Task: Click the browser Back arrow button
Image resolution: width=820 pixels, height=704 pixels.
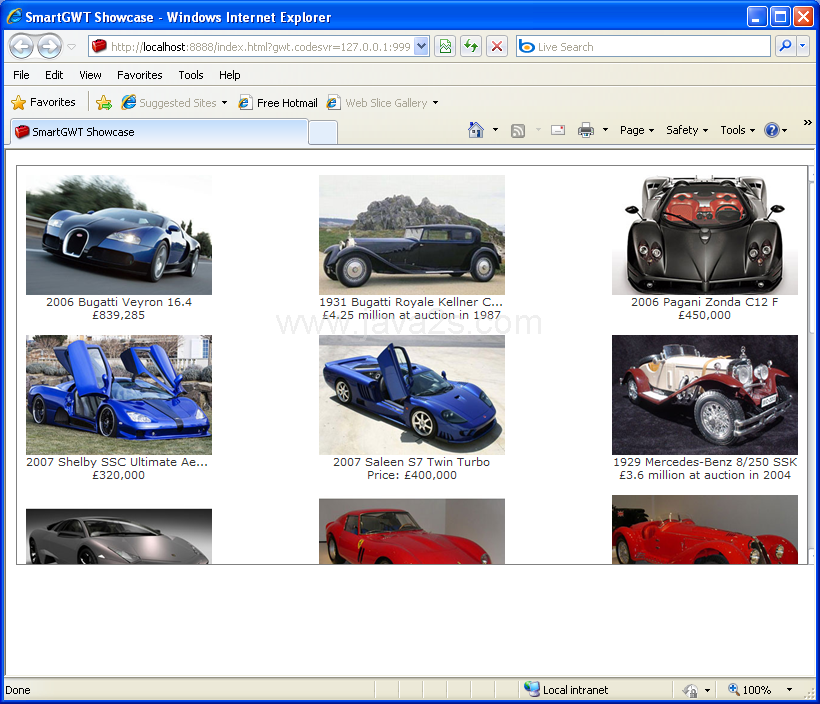Action: 21,47
